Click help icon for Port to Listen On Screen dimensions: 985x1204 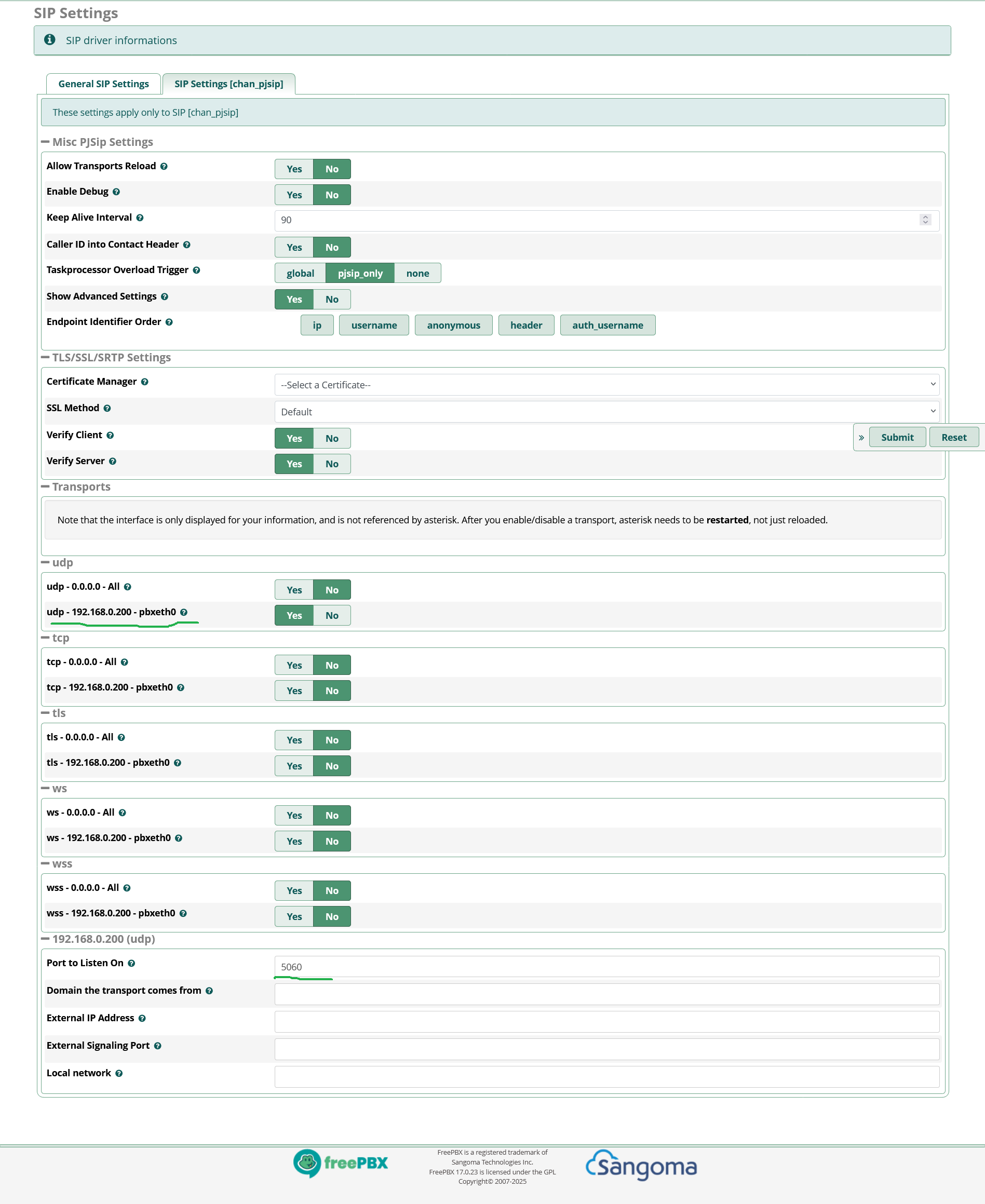tap(132, 964)
